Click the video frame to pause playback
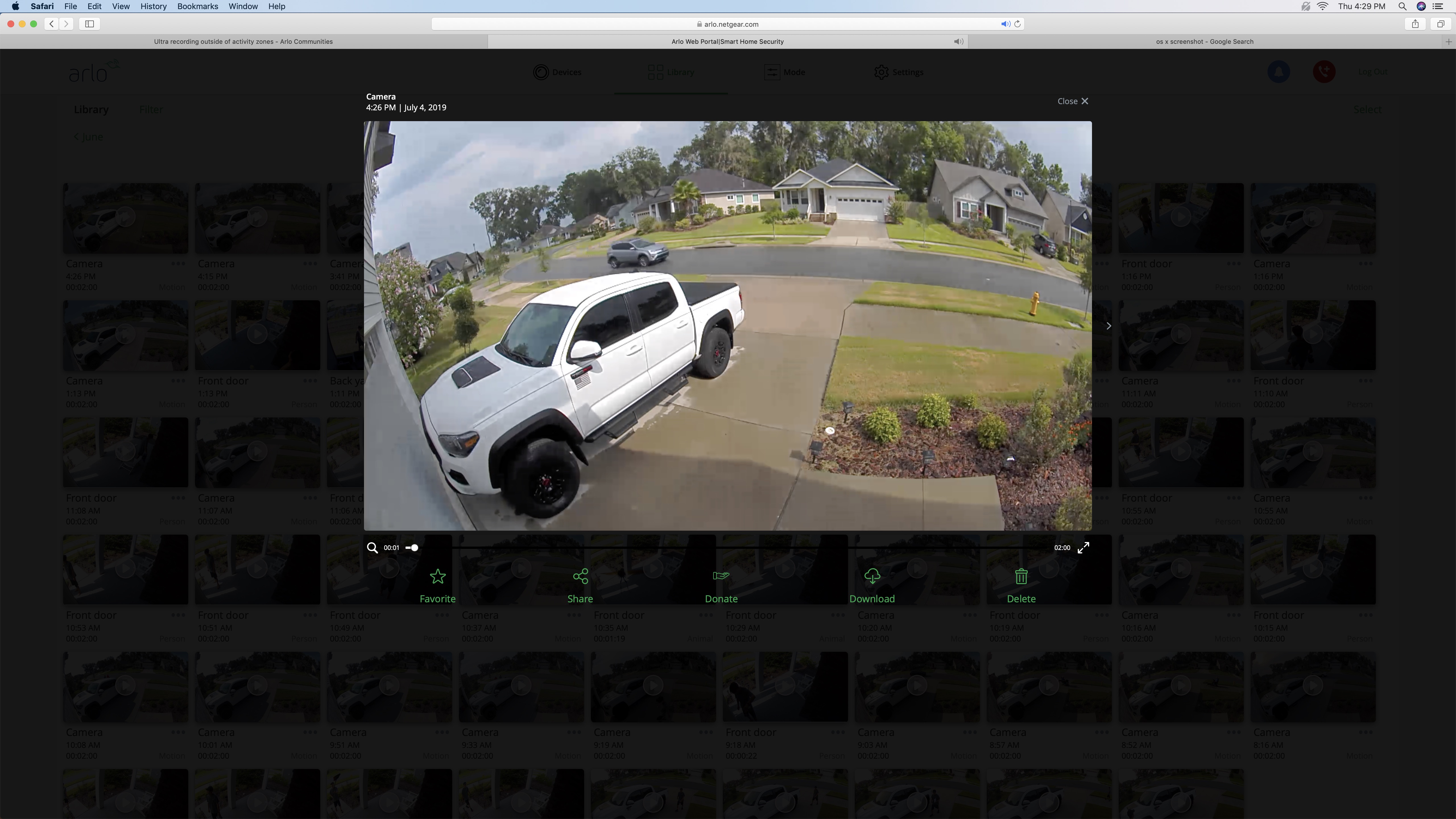The height and width of the screenshot is (819, 1456). [x=727, y=326]
